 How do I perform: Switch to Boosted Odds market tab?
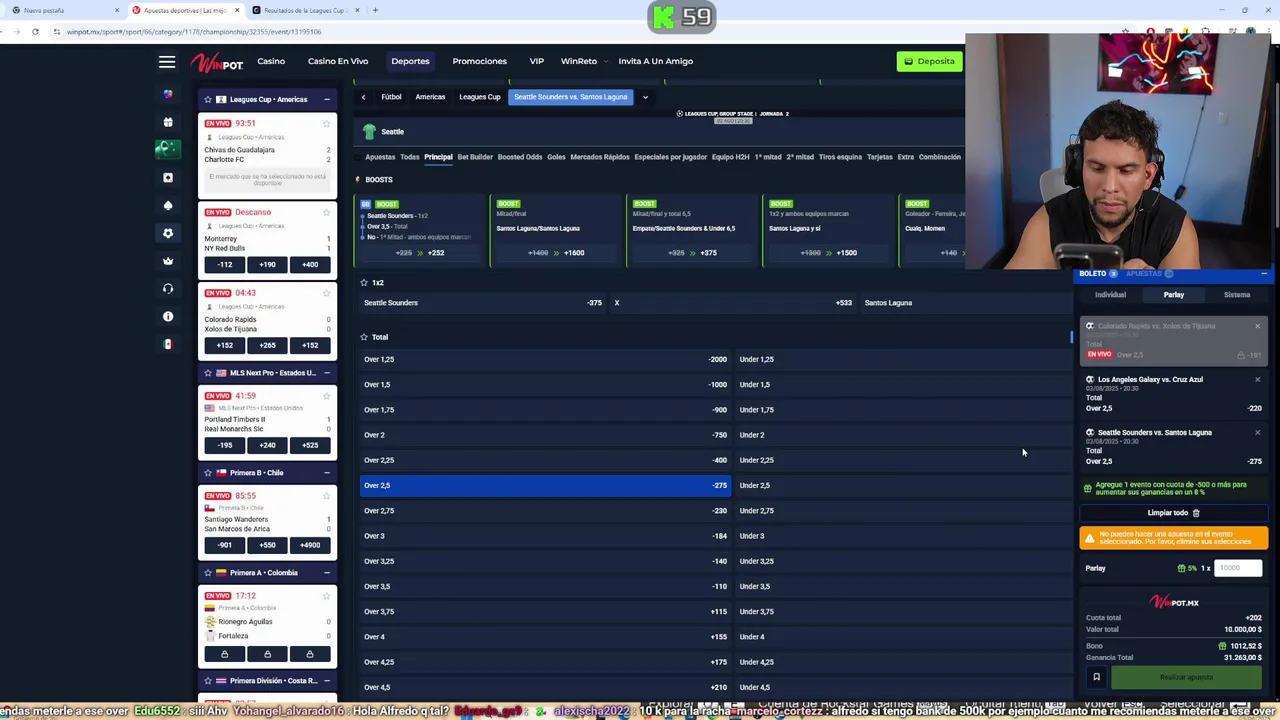pyautogui.click(x=520, y=157)
